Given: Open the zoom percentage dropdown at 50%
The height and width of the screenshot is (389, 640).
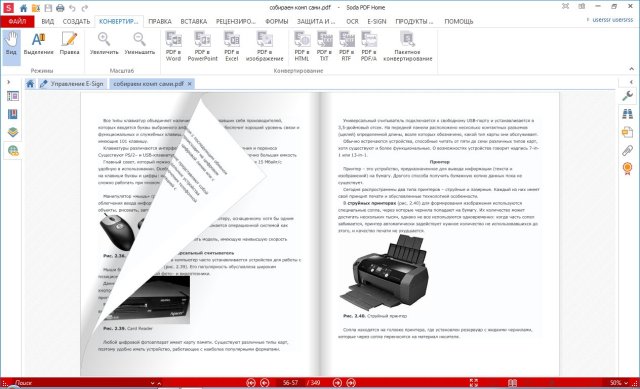Looking at the screenshot, I should 618,383.
